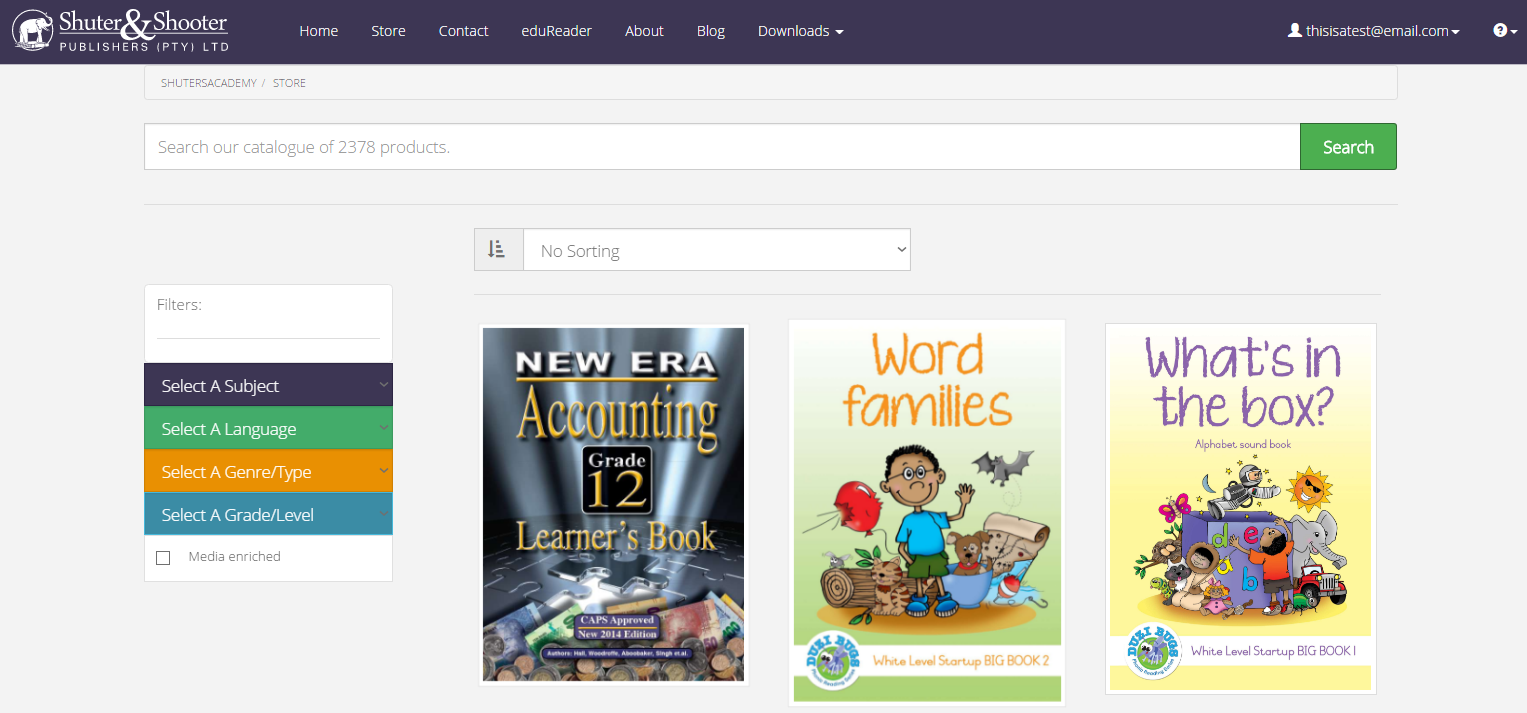Open the New Era Accounting Grade 12 book
Image resolution: width=1527 pixels, height=713 pixels.
coord(613,504)
